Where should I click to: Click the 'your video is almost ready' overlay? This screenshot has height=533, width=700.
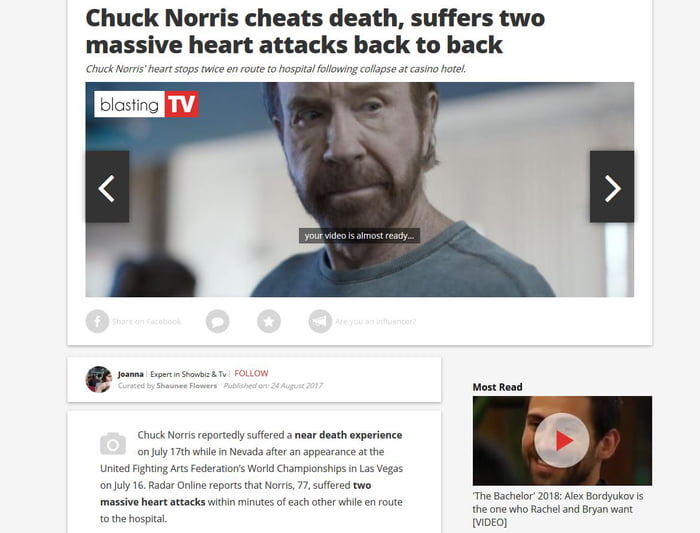359,236
